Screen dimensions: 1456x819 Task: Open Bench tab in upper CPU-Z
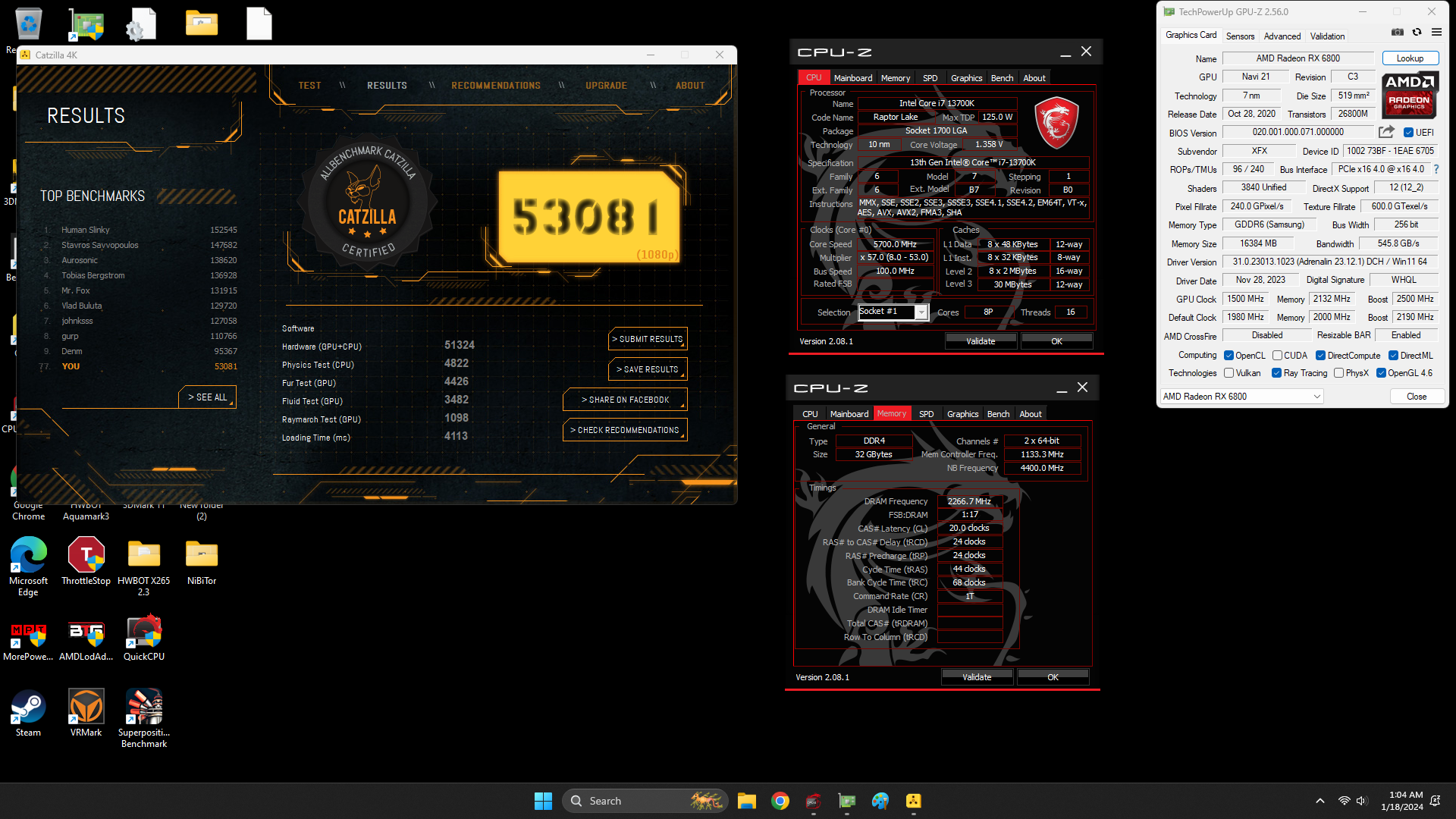tap(1002, 78)
